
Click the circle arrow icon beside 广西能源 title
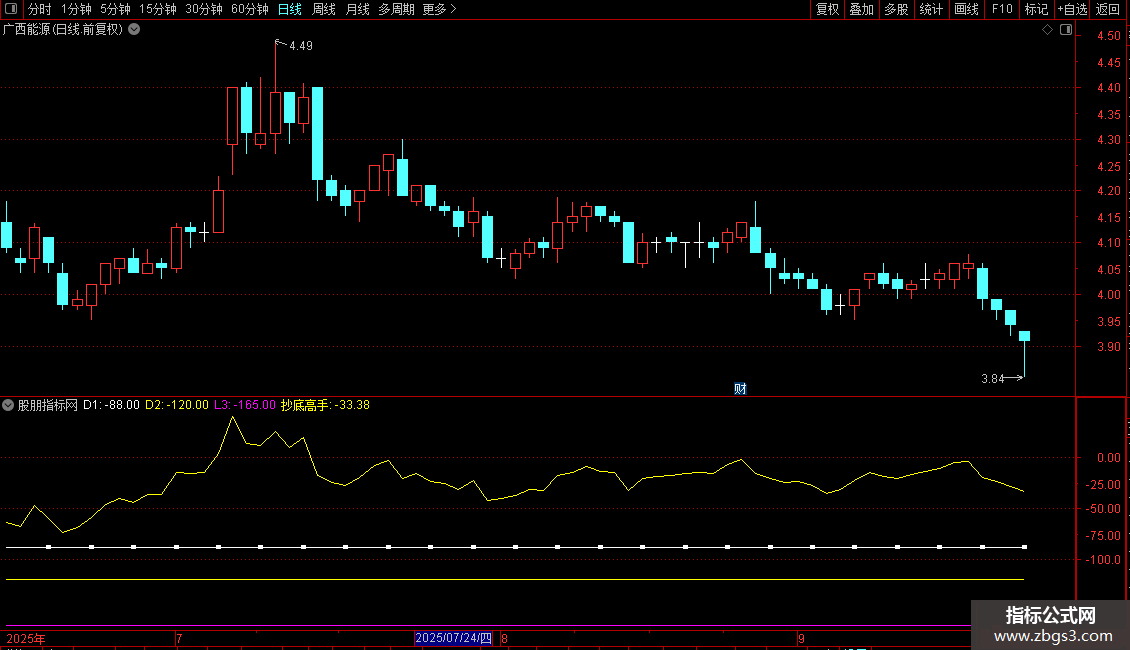[134, 30]
